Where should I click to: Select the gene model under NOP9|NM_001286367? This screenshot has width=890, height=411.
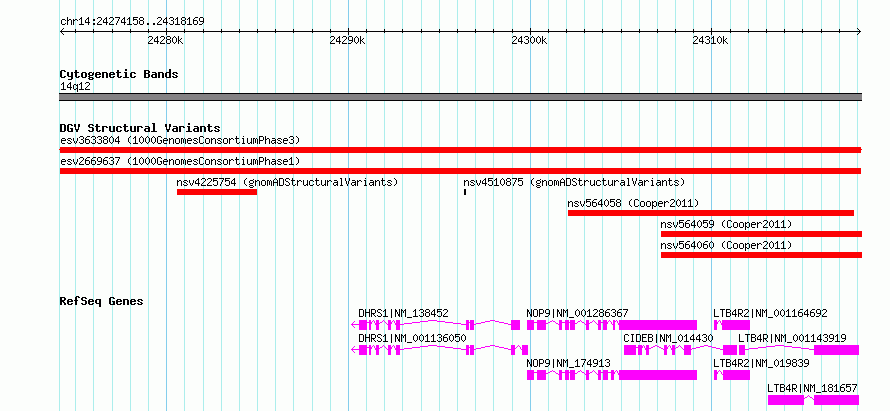612,325
